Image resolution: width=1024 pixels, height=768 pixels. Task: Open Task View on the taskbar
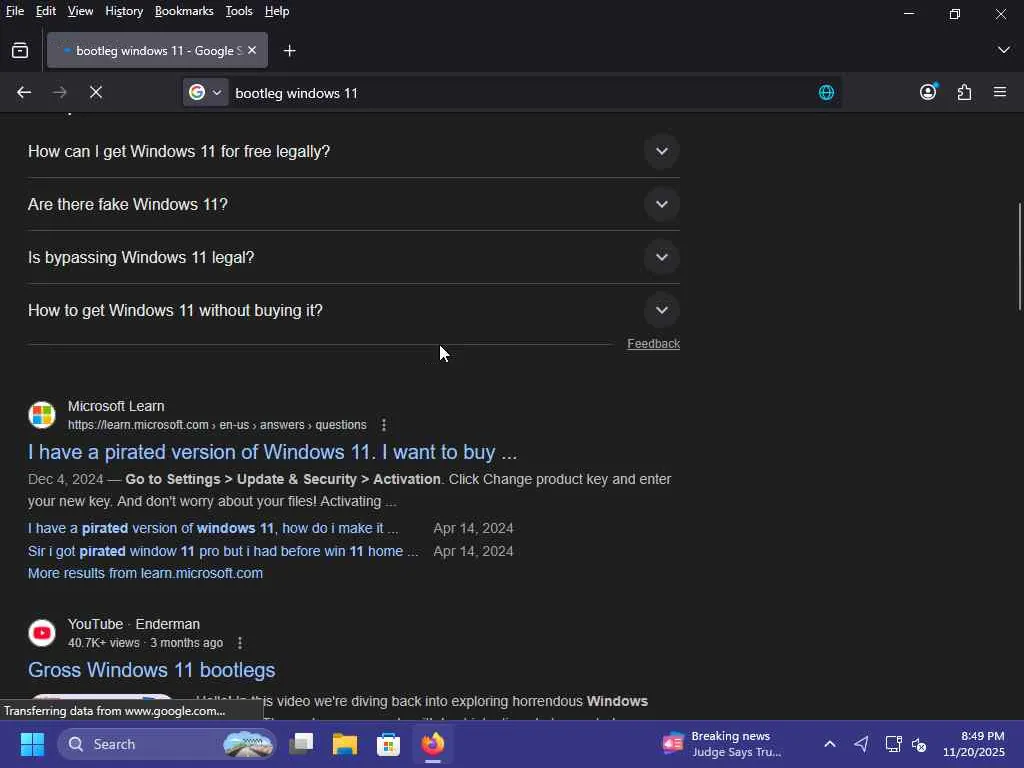[301, 744]
